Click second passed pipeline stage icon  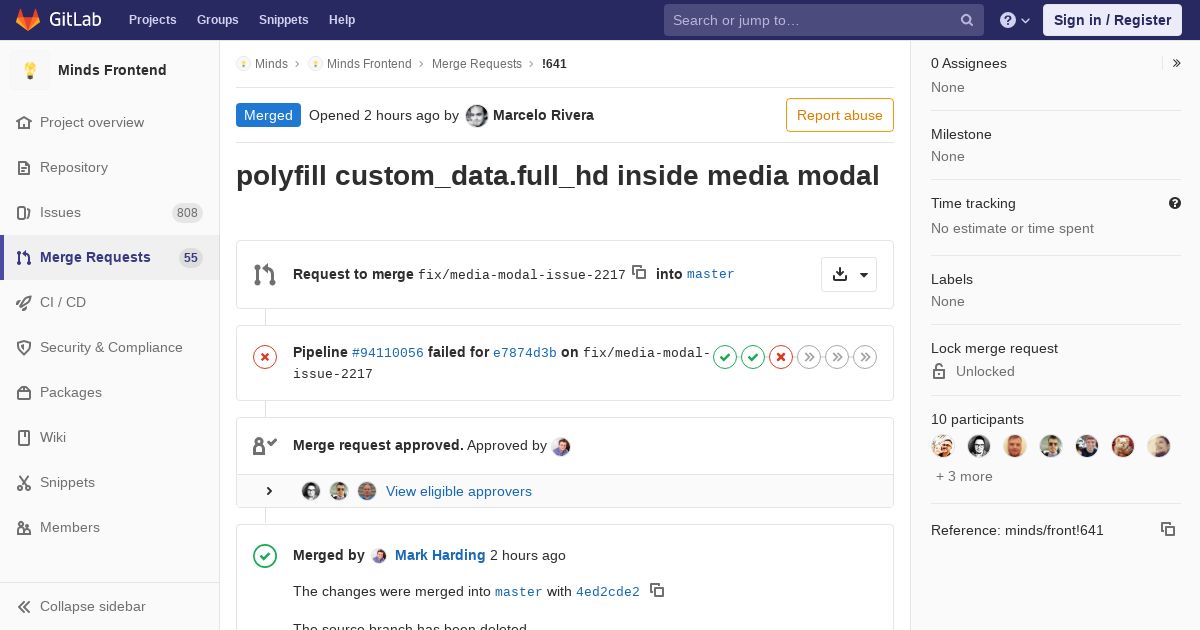[753, 357]
